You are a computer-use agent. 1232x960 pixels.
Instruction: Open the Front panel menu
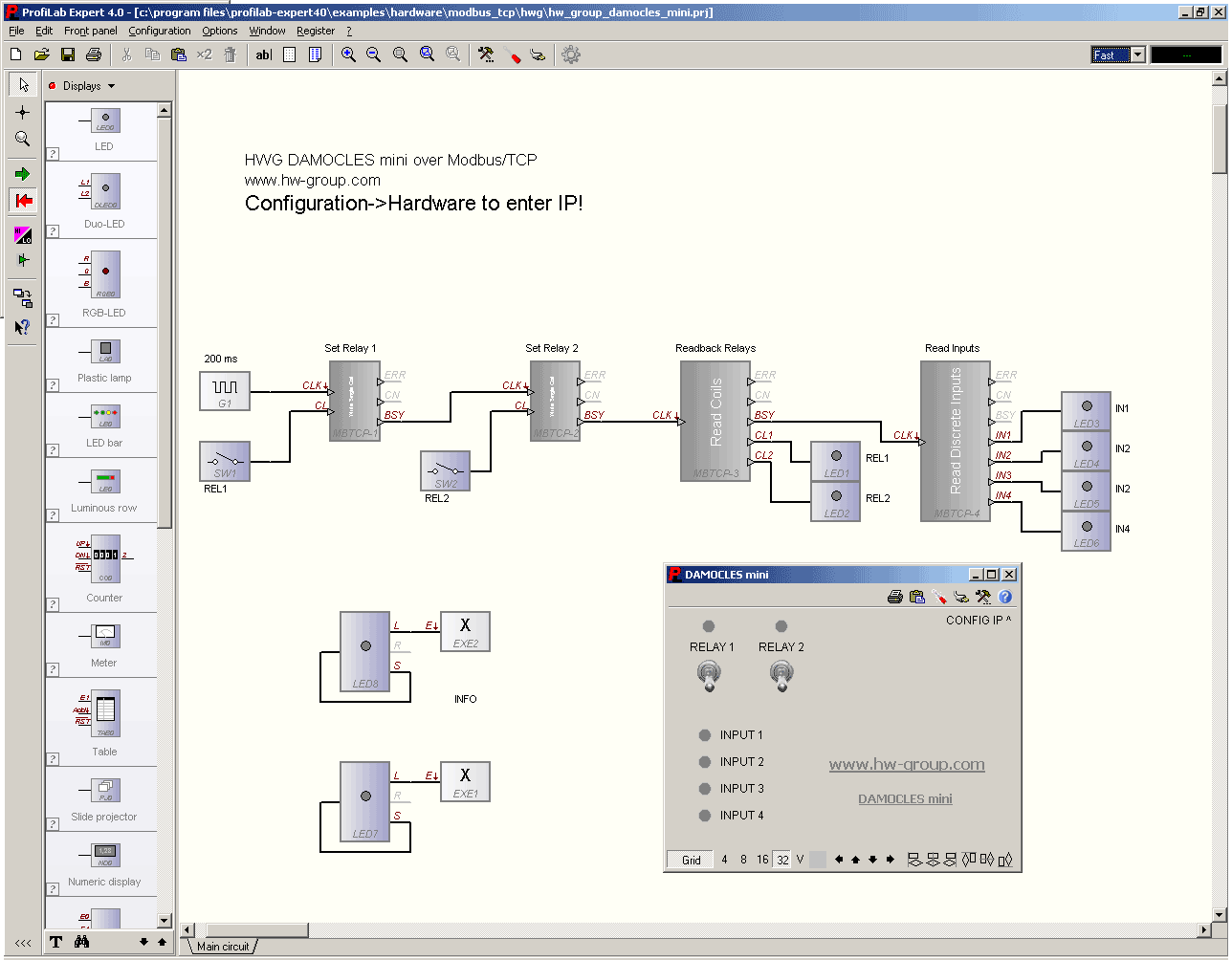pyautogui.click(x=91, y=31)
